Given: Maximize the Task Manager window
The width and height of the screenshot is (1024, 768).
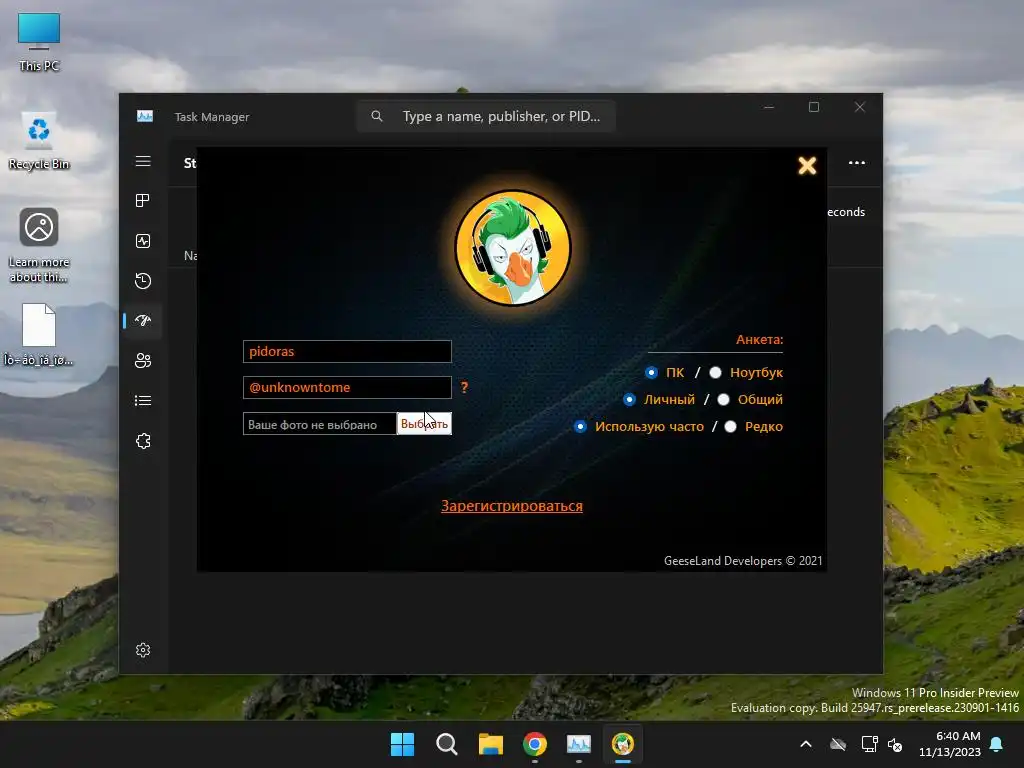Looking at the screenshot, I should [x=814, y=107].
